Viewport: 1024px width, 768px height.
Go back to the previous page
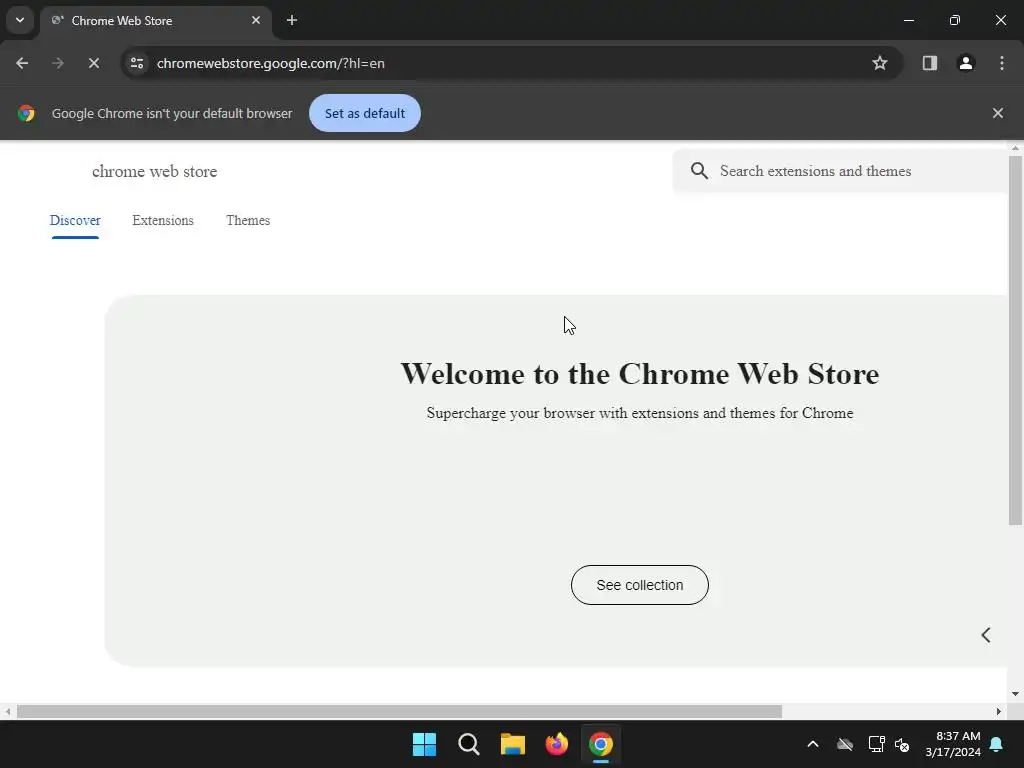point(22,63)
